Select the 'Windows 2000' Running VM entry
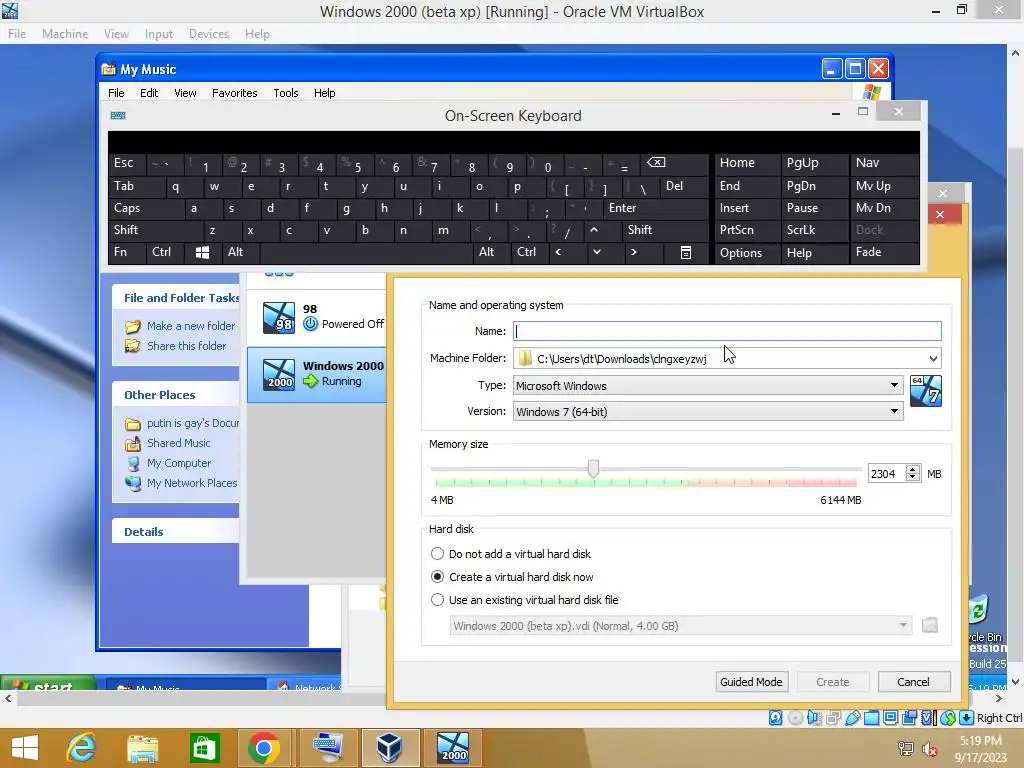 317,374
